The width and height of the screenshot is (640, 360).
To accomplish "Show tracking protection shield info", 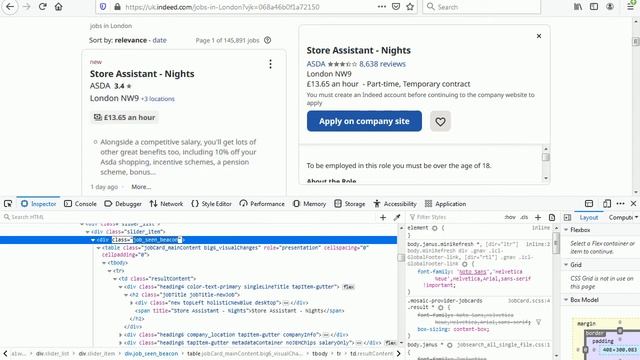I will tap(103, 7).
